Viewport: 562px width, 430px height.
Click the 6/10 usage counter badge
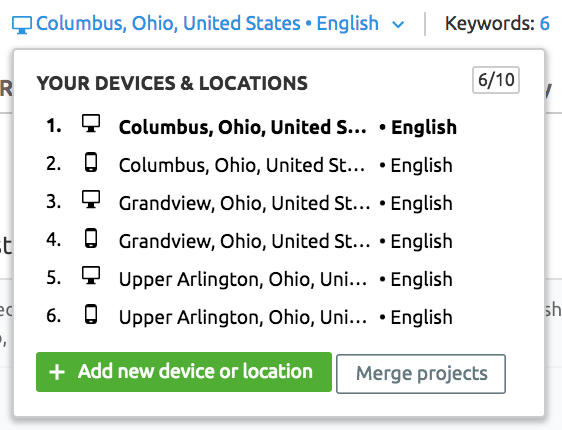click(x=496, y=80)
